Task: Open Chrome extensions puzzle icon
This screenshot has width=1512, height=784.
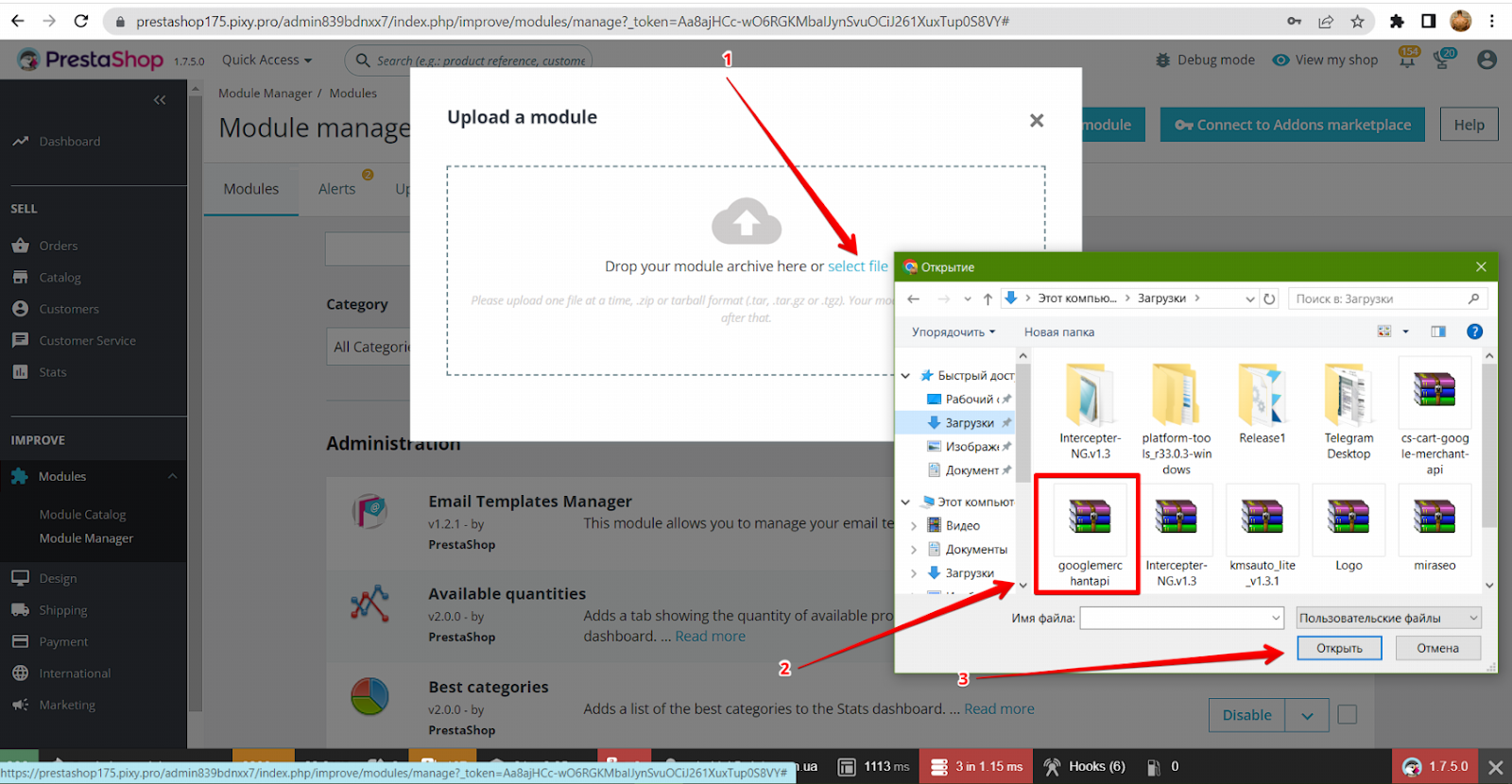Action: [1397, 21]
